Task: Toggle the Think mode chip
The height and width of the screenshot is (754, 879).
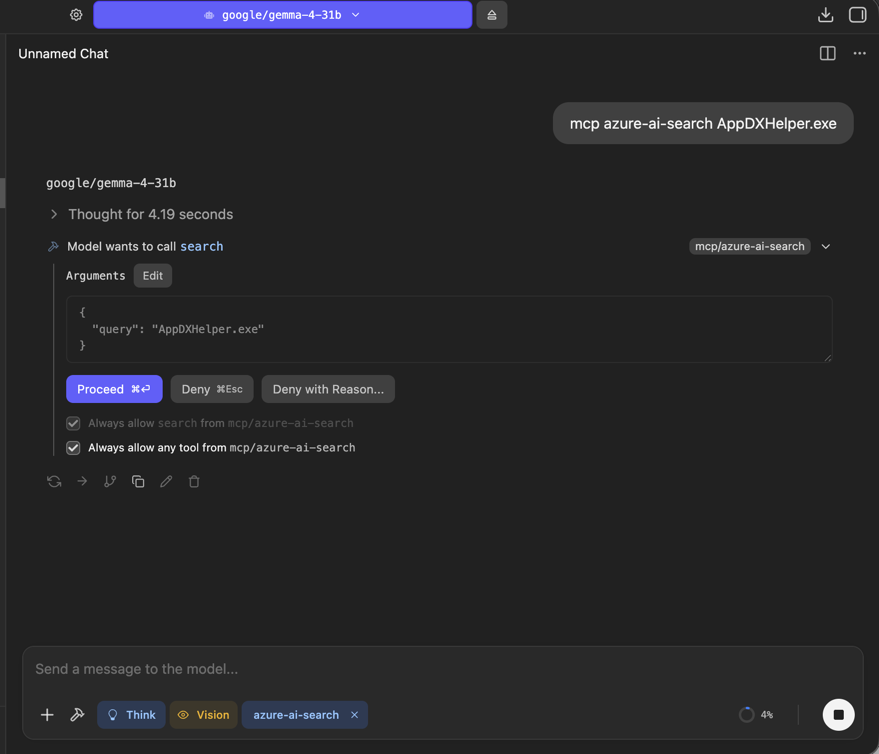Action: point(131,715)
